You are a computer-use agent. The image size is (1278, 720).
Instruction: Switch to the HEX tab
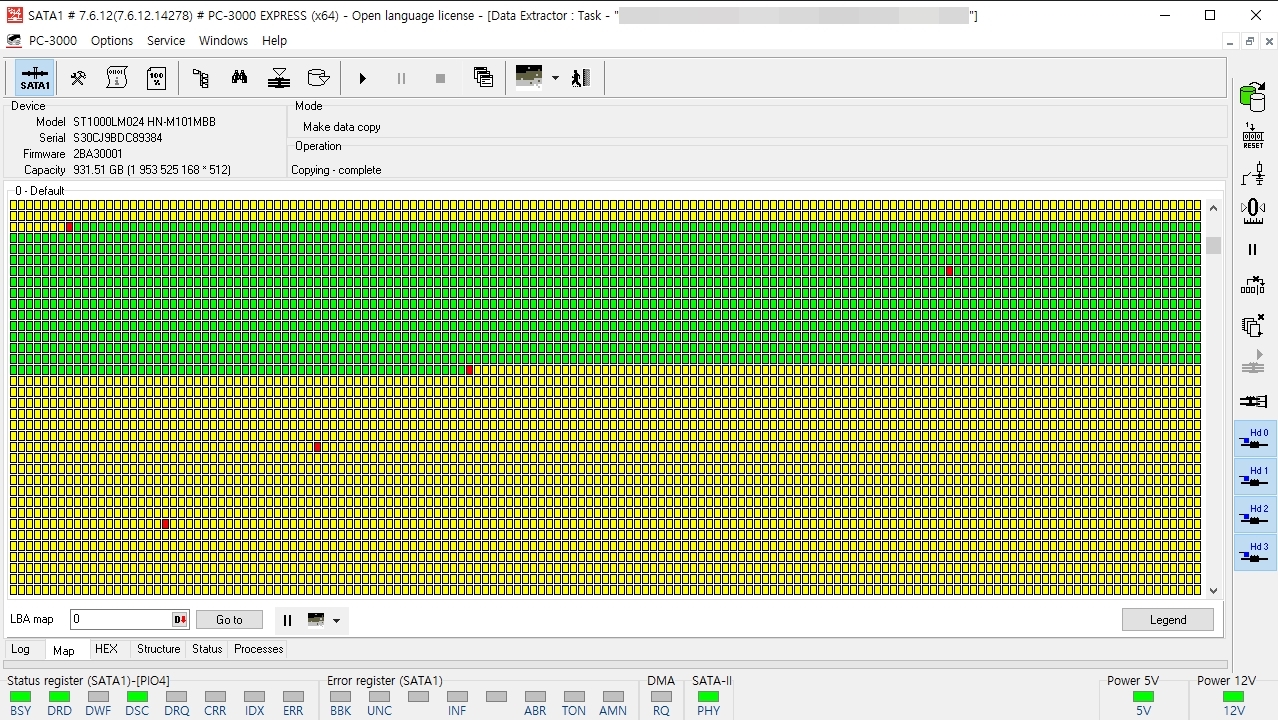tap(106, 650)
